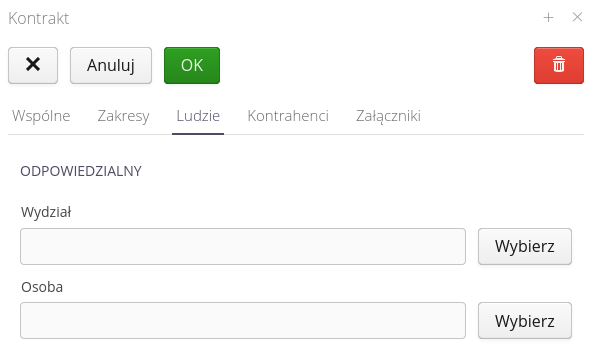Select the Ludzie tab

coord(198,116)
